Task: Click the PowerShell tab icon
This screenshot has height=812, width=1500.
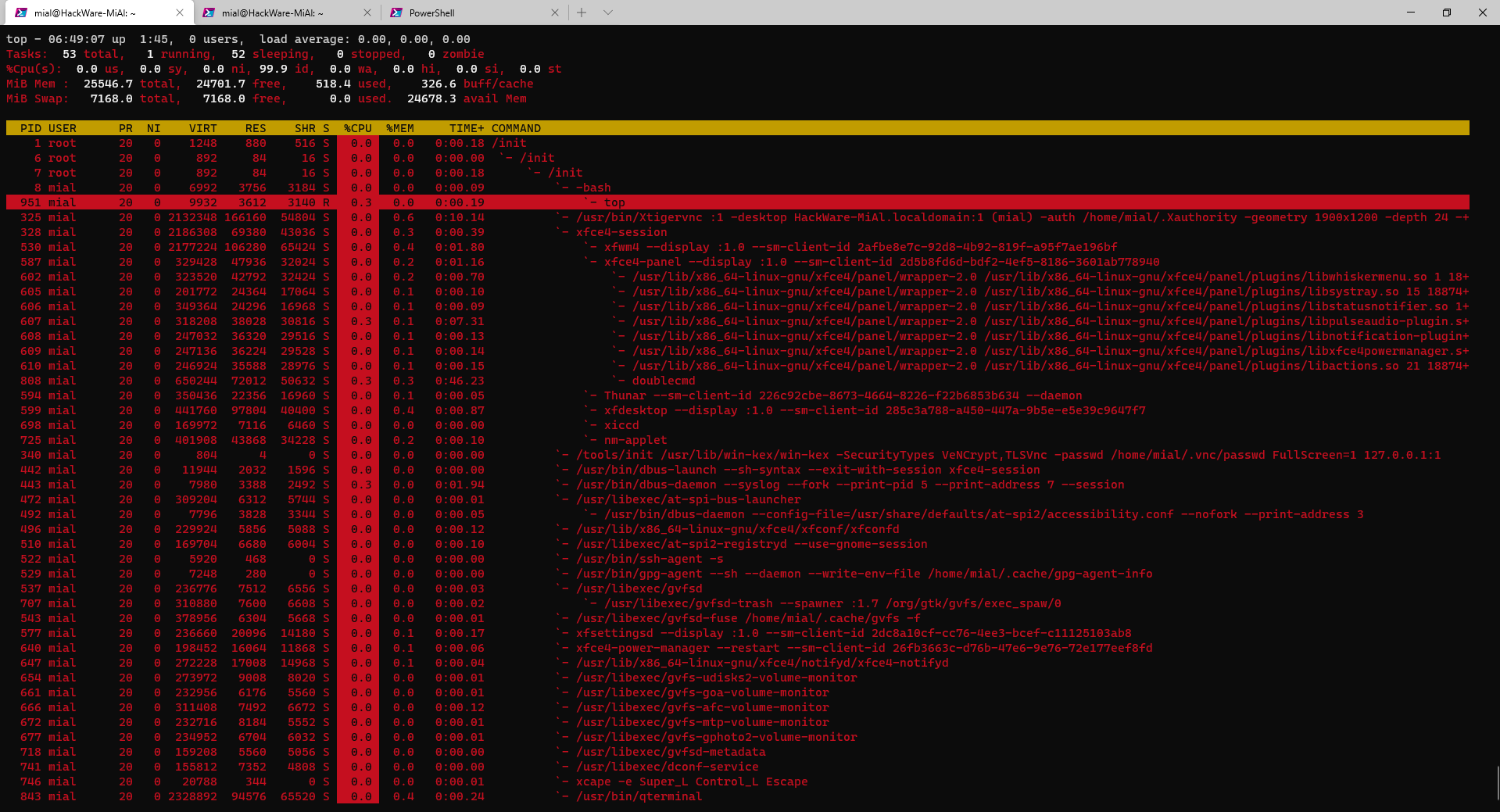Action: [396, 13]
